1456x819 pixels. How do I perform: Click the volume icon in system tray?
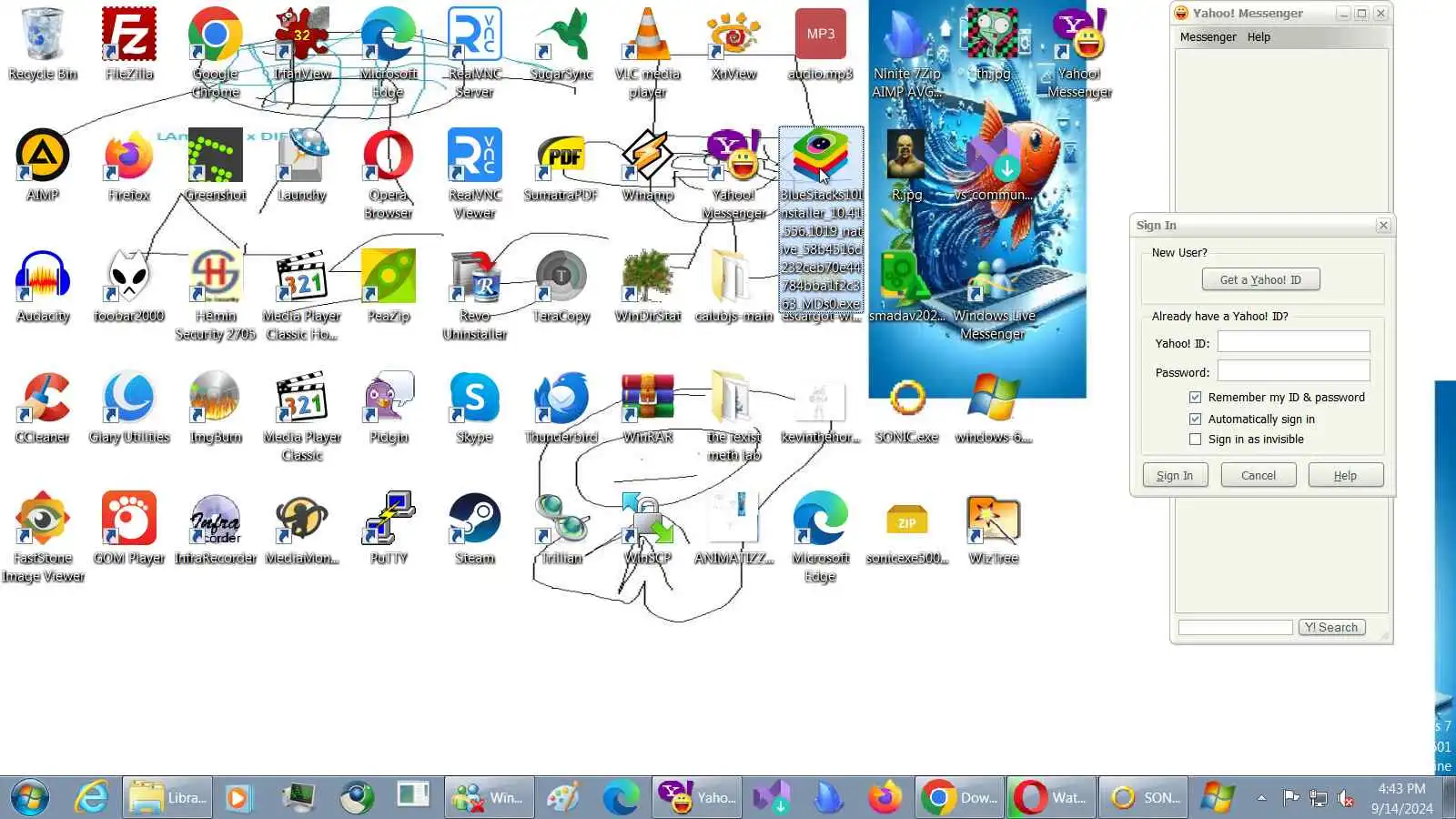click(x=1346, y=798)
